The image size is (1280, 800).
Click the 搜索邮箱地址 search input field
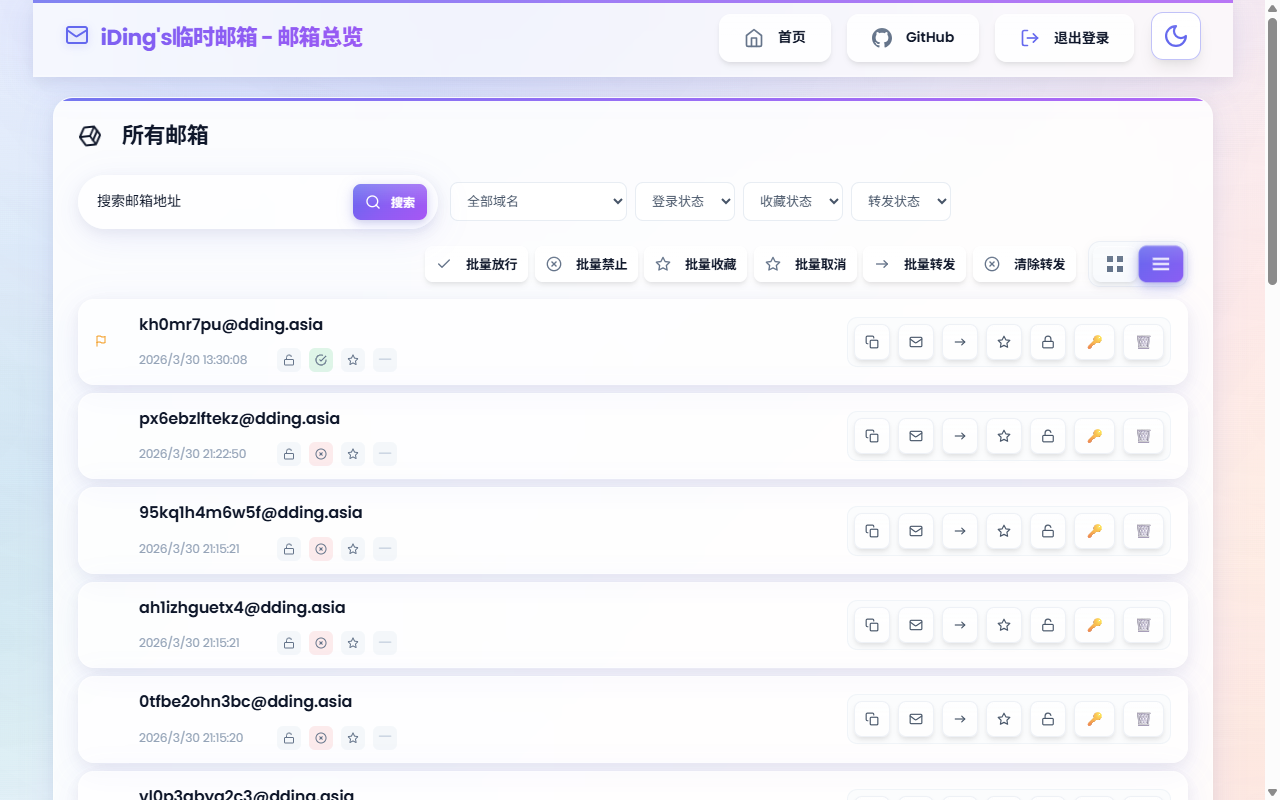[215, 201]
